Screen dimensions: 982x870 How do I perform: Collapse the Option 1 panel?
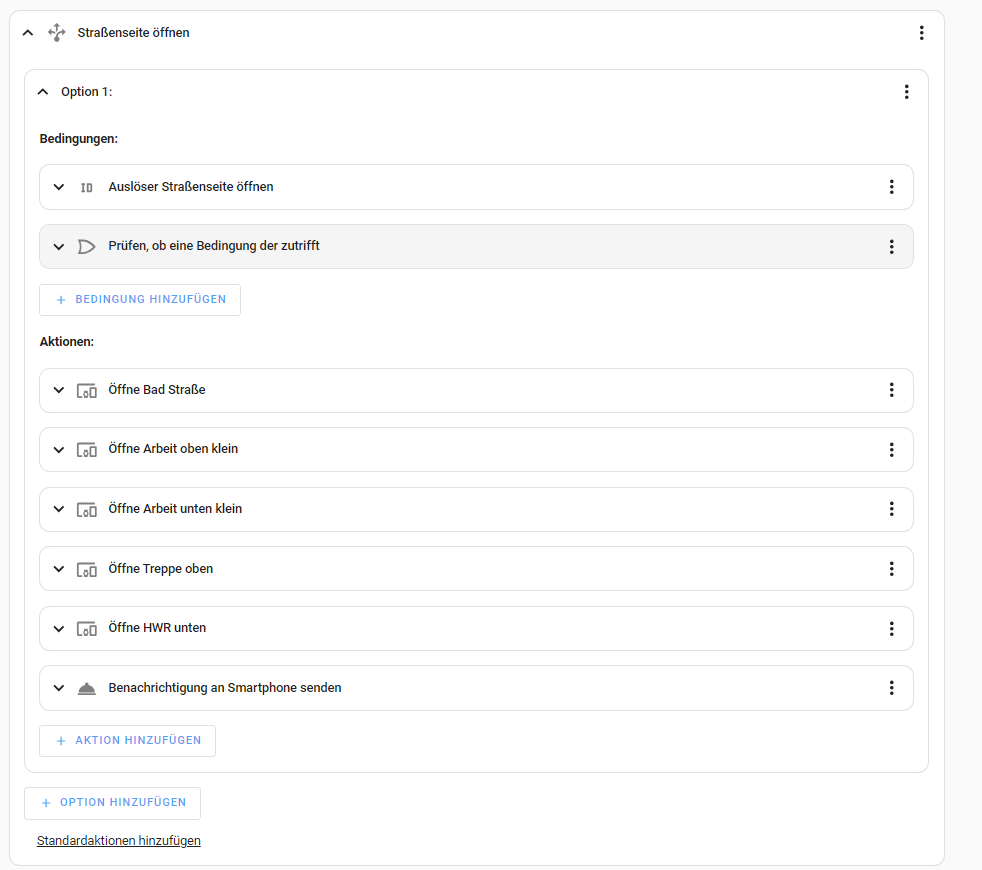42,92
